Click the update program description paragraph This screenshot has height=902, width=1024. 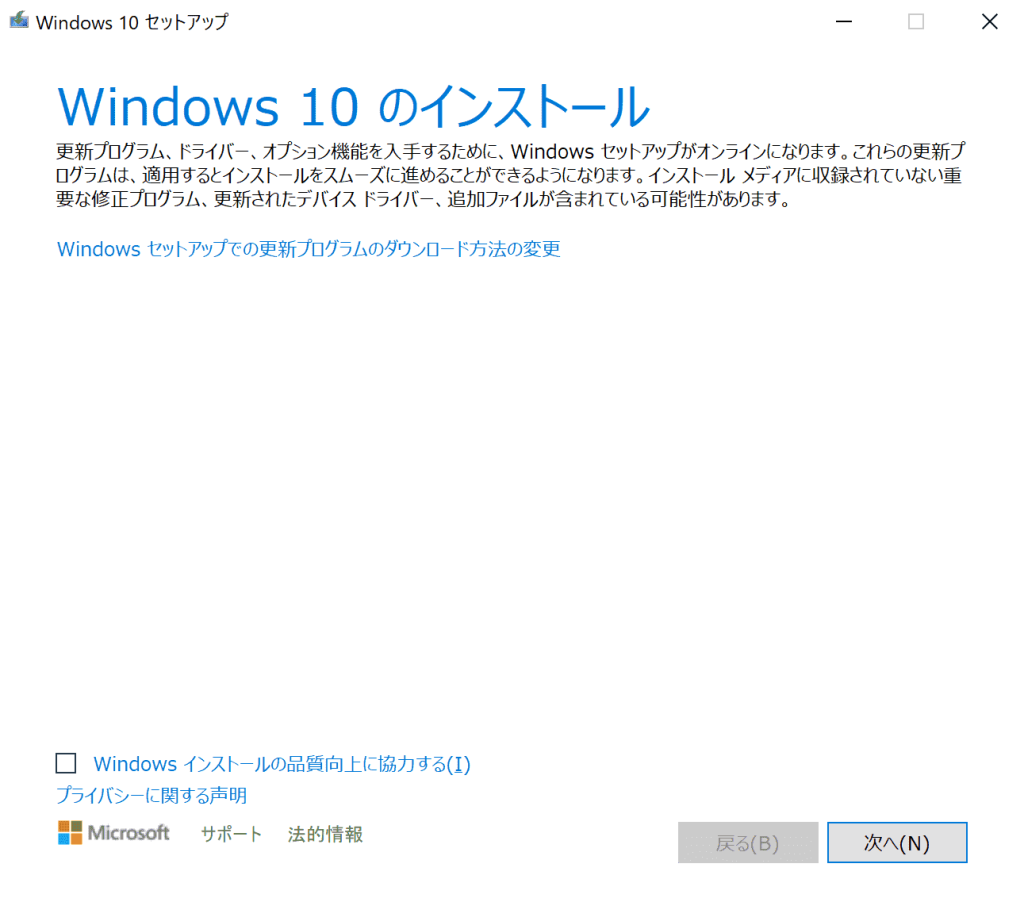pyautogui.click(x=500, y=180)
